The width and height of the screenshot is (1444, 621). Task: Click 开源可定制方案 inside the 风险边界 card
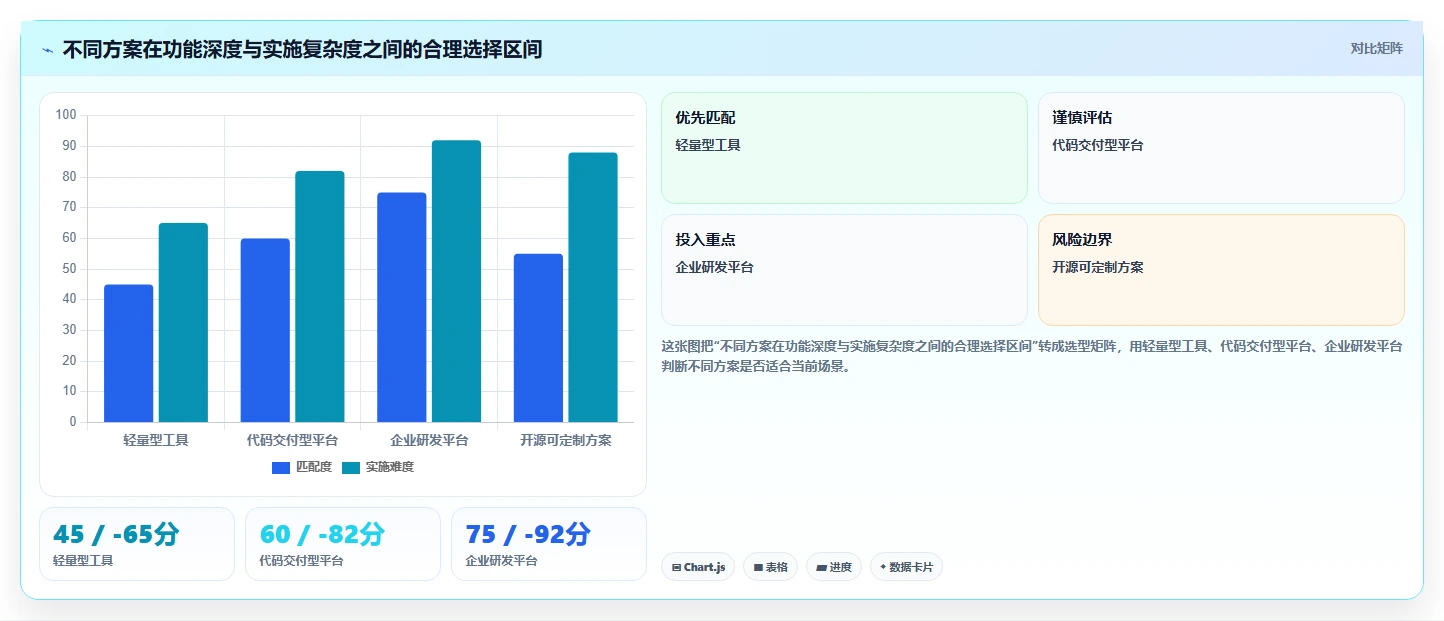pyautogui.click(x=1098, y=267)
